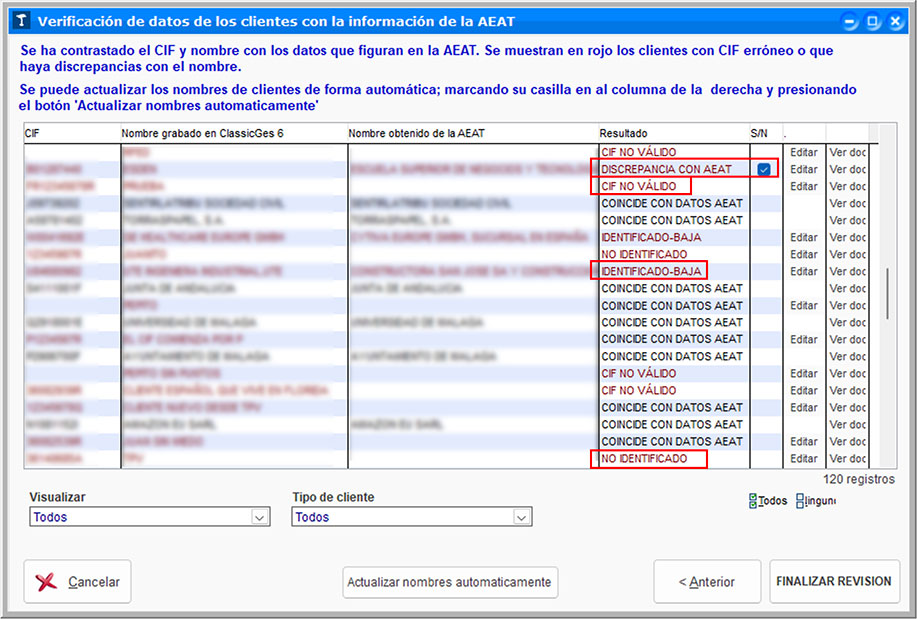
Task: Open the Visualizar dropdown
Action: tap(260, 517)
